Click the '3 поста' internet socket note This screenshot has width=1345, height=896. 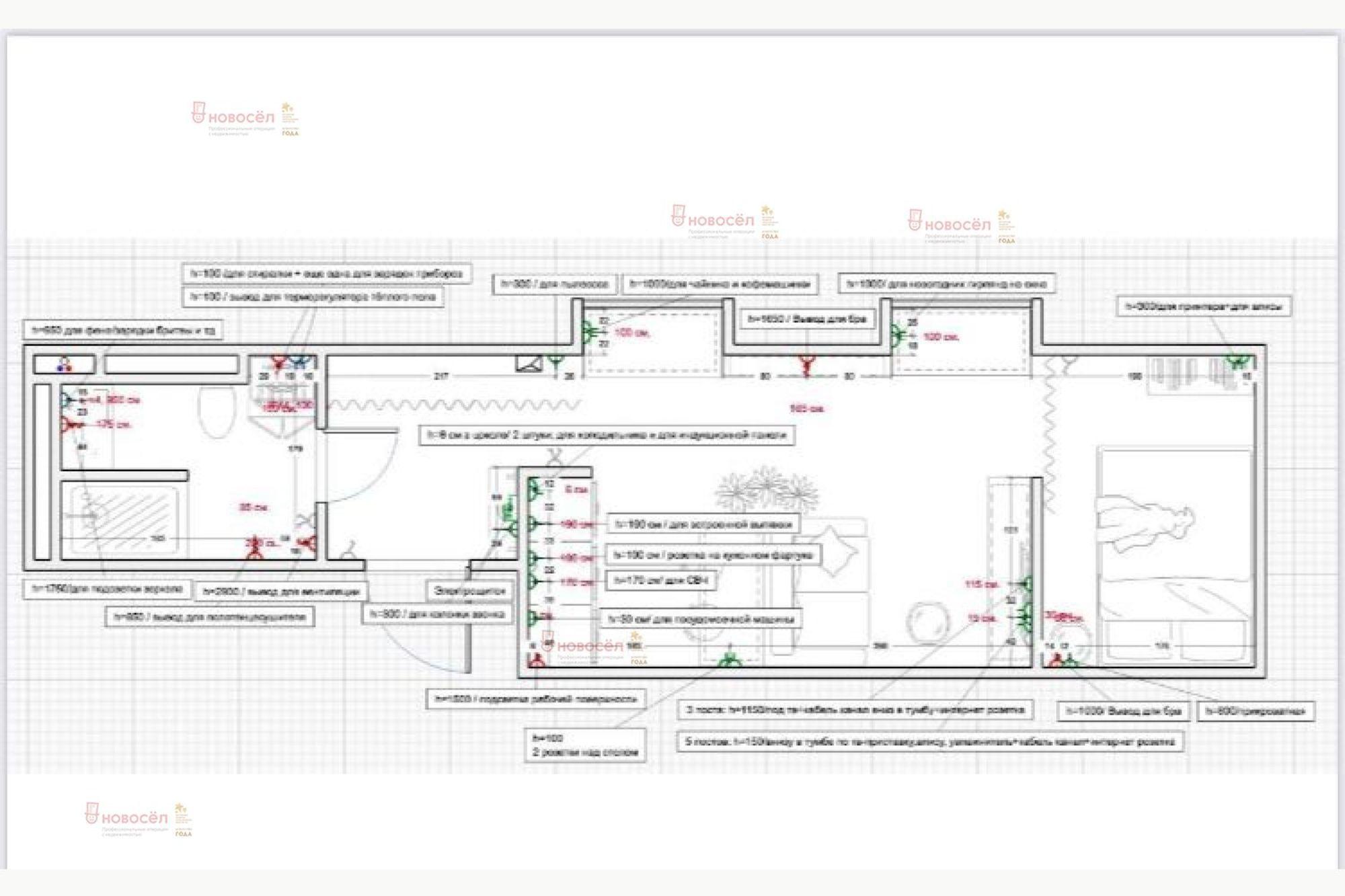click(x=855, y=709)
